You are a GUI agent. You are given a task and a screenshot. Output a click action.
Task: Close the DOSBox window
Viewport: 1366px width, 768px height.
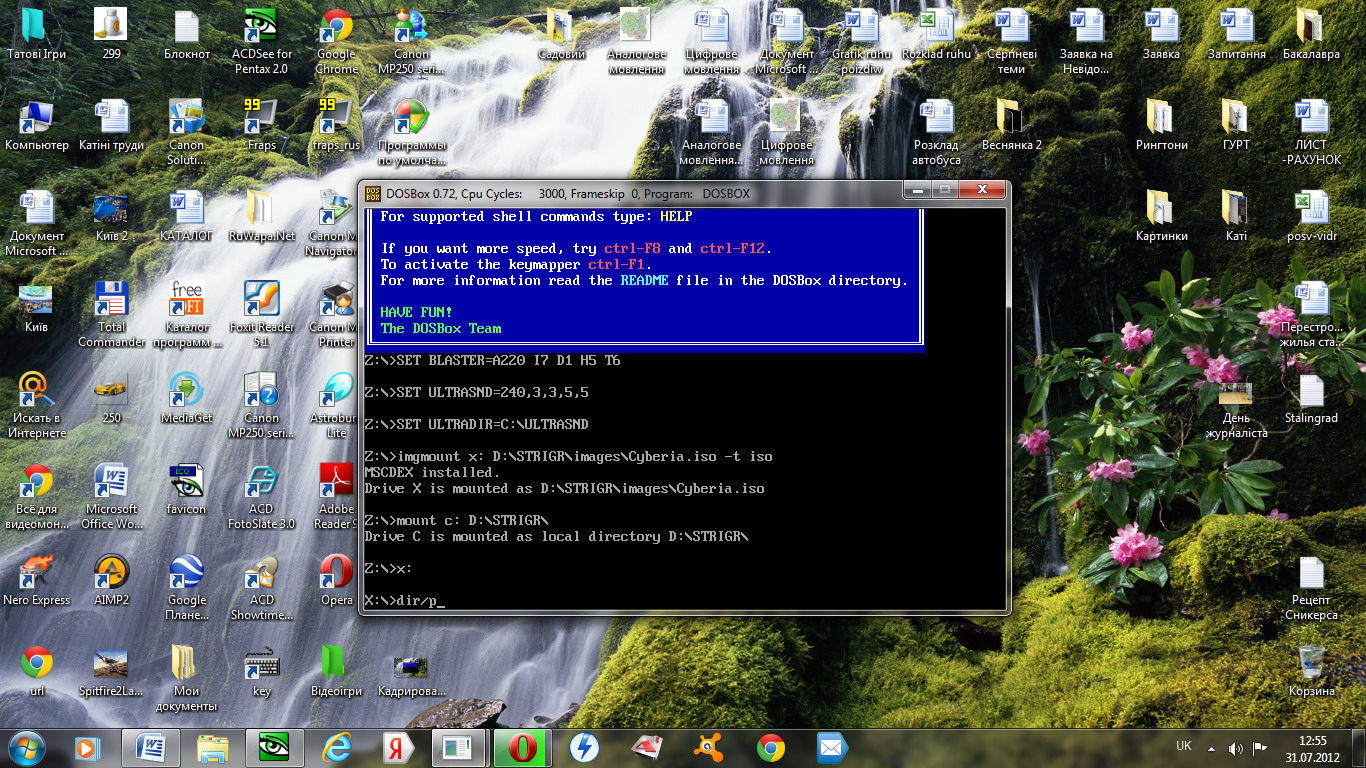[982, 189]
